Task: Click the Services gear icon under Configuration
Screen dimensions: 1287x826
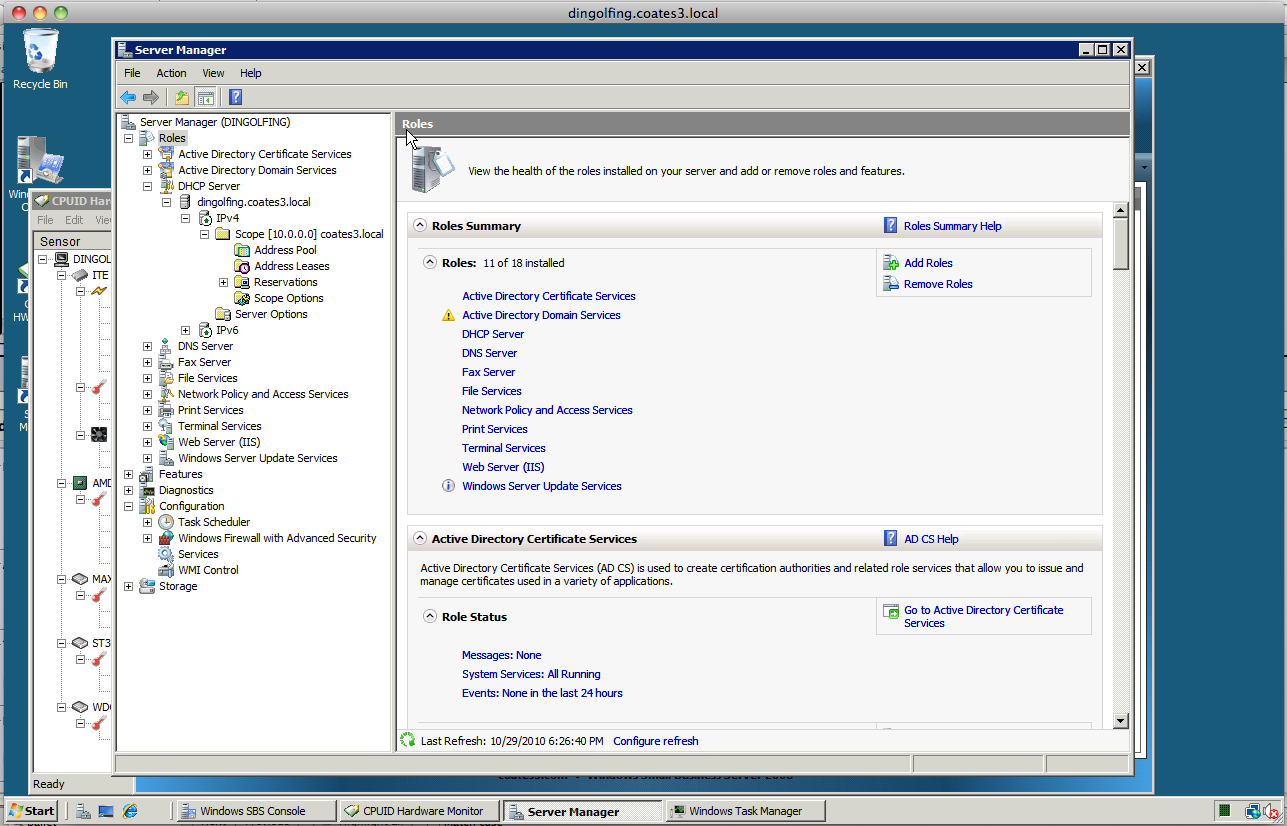Action: [166, 554]
